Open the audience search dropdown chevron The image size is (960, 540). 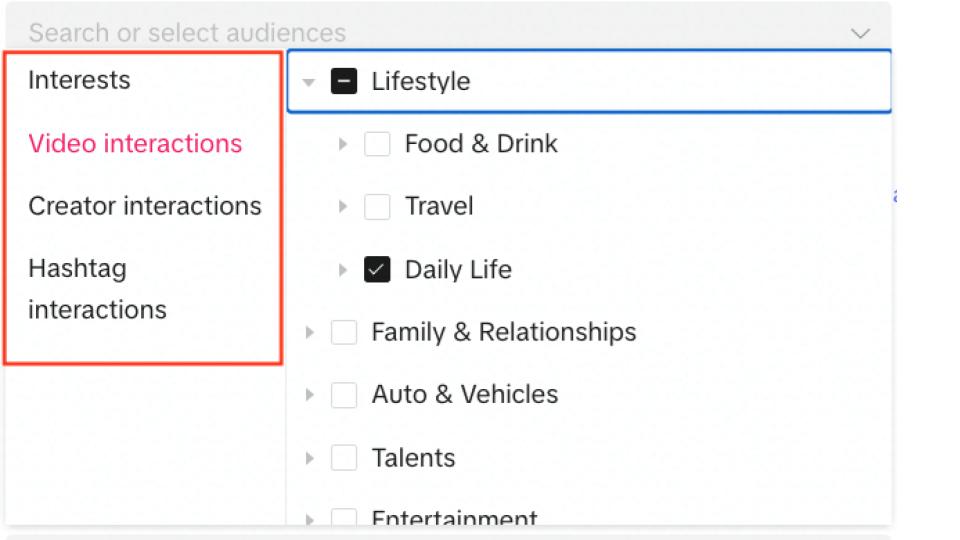tap(860, 33)
